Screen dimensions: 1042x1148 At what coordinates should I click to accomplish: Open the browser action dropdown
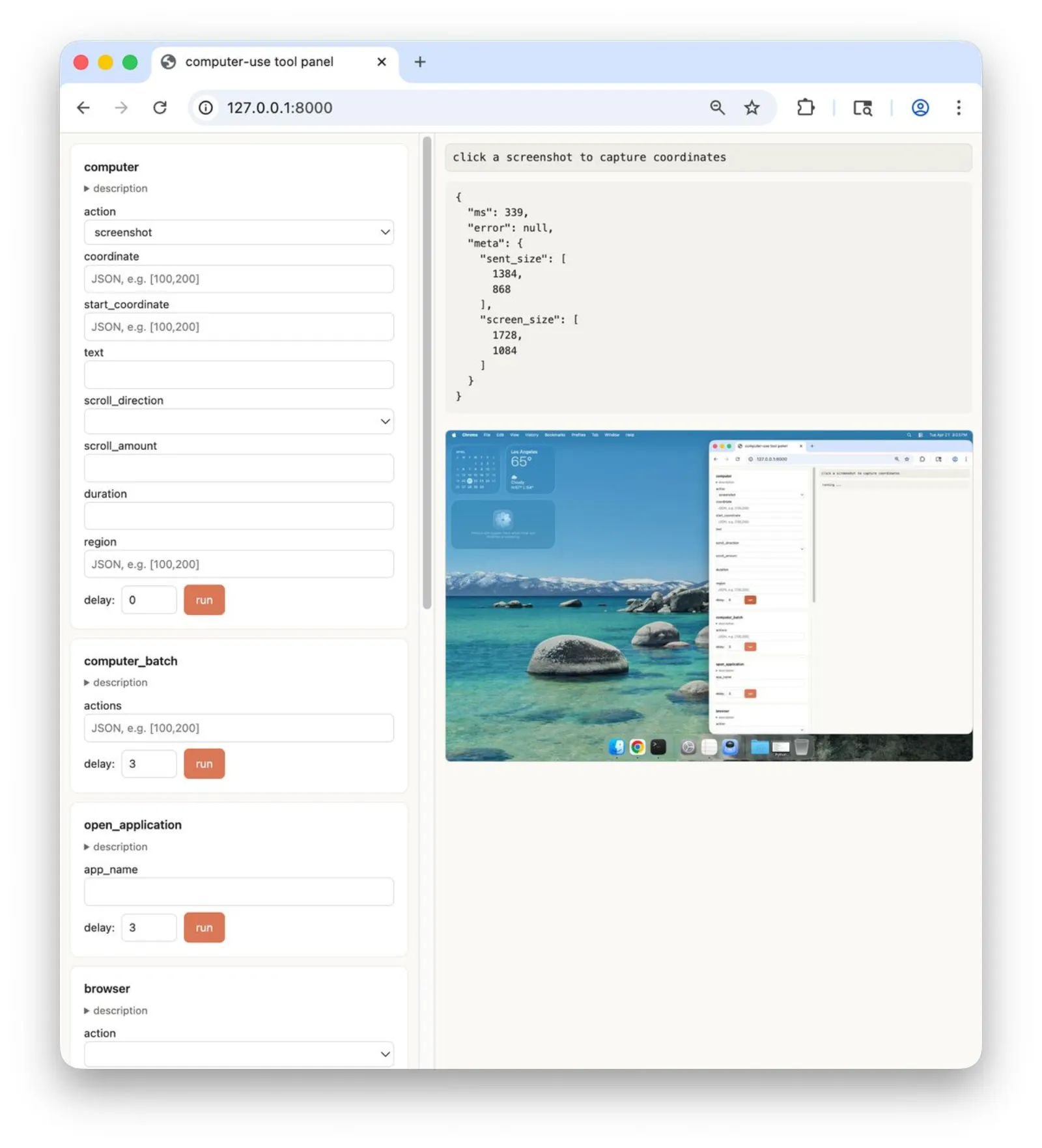pyautogui.click(x=239, y=1054)
